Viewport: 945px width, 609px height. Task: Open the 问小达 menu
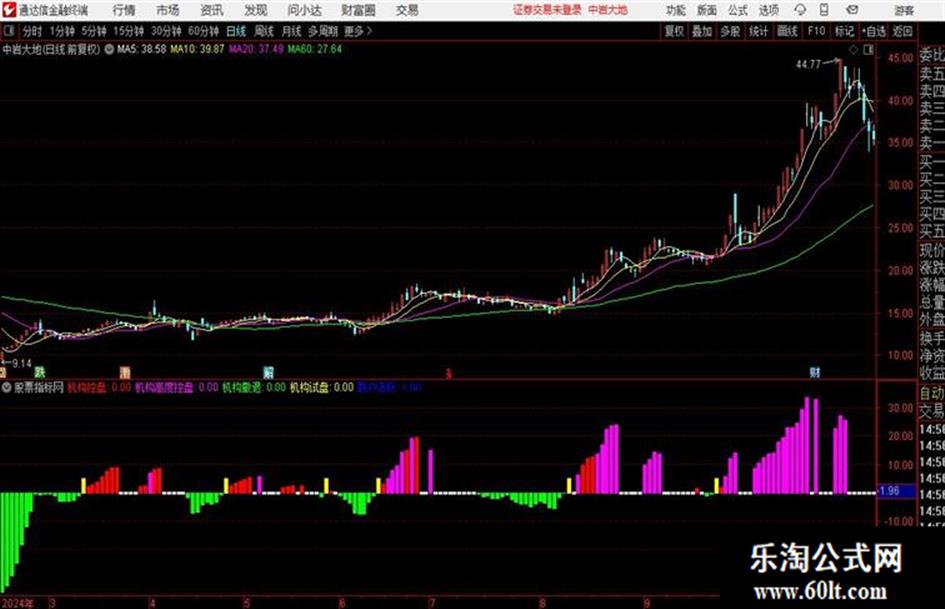(x=304, y=10)
